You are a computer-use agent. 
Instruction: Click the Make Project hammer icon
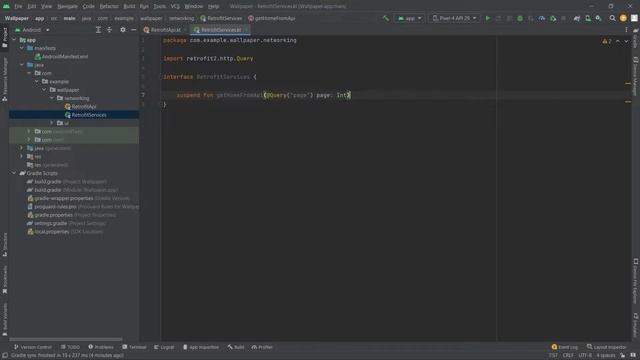click(386, 18)
